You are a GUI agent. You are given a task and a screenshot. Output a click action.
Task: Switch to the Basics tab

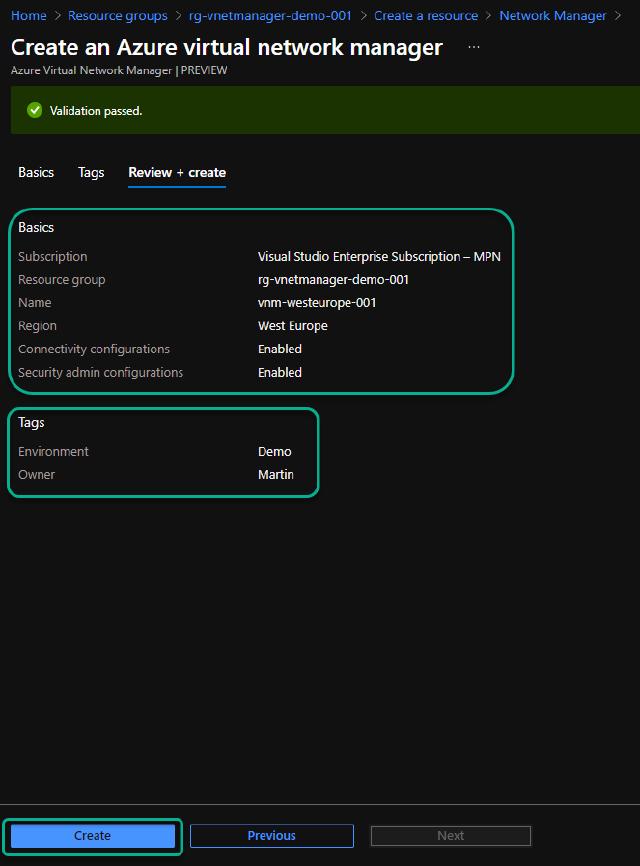pos(36,172)
